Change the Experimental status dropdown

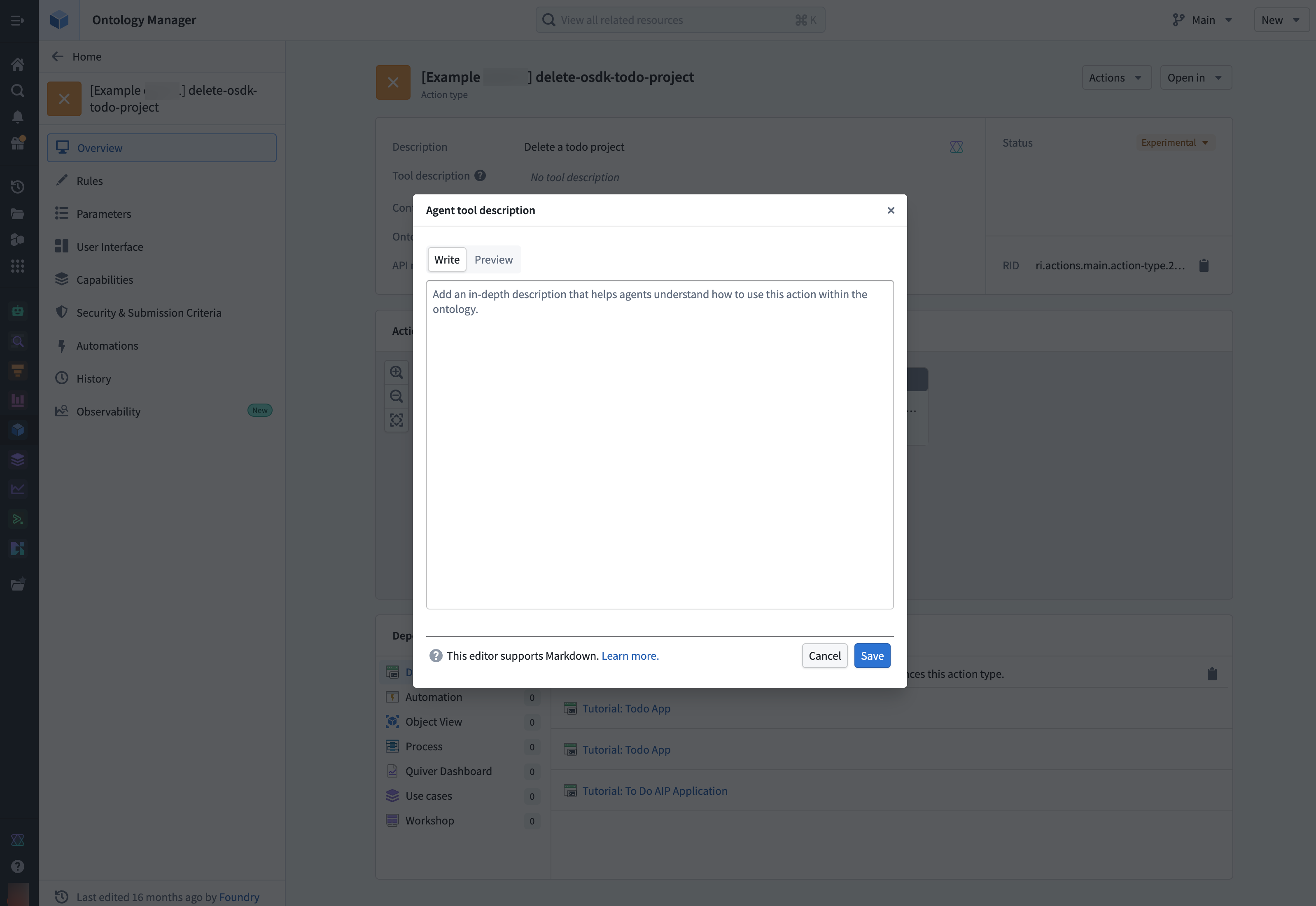click(x=1174, y=142)
